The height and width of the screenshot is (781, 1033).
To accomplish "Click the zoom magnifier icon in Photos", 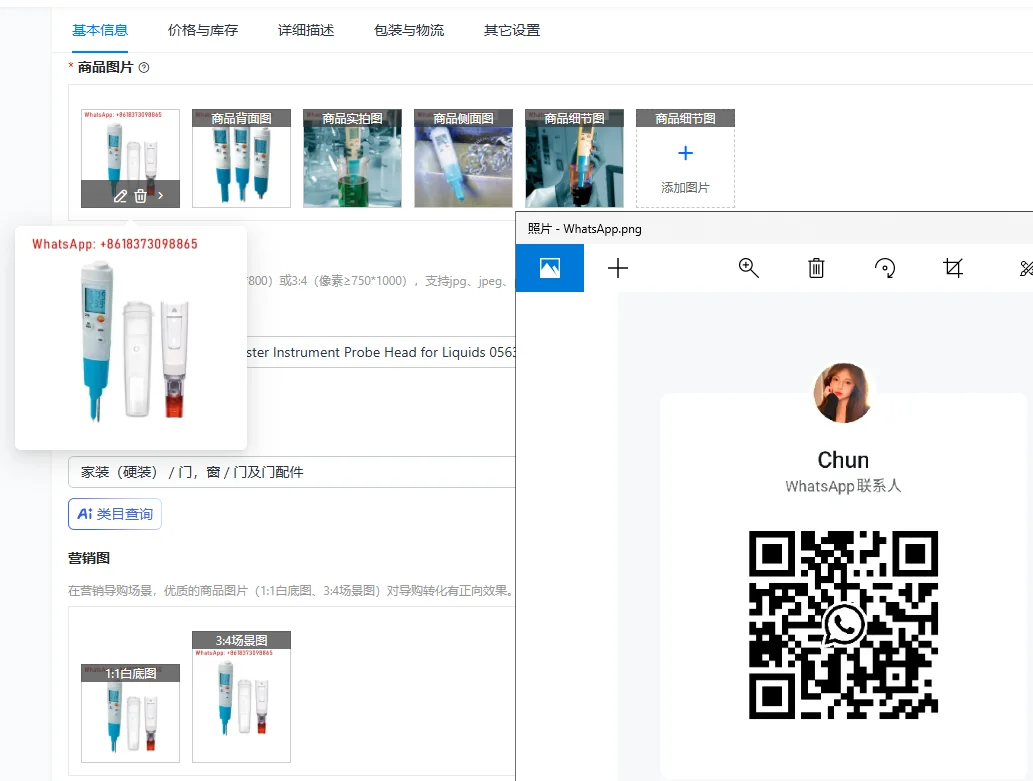I will (x=748, y=268).
